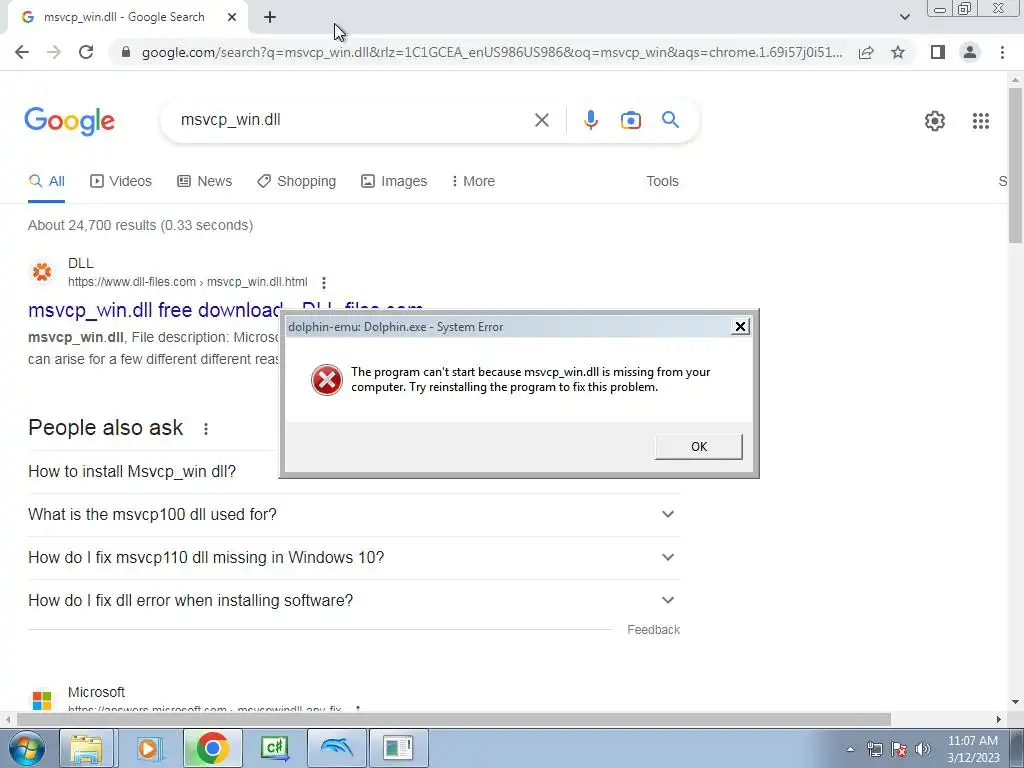The width and height of the screenshot is (1024, 768).
Task: Expand What is the msvcp100 dll used for
Action: pos(354,515)
